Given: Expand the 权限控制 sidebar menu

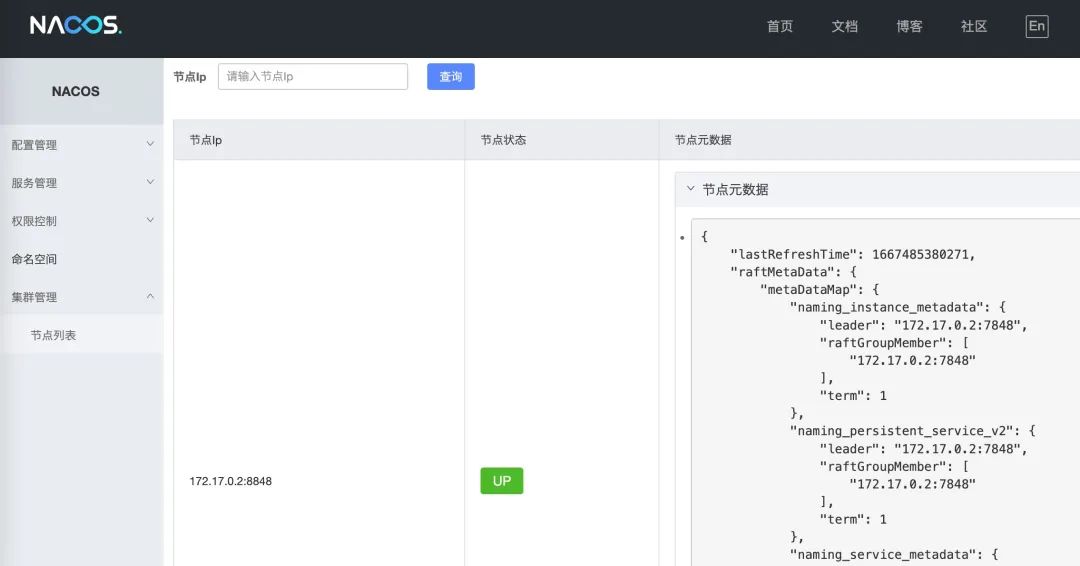Looking at the screenshot, I should (82, 220).
